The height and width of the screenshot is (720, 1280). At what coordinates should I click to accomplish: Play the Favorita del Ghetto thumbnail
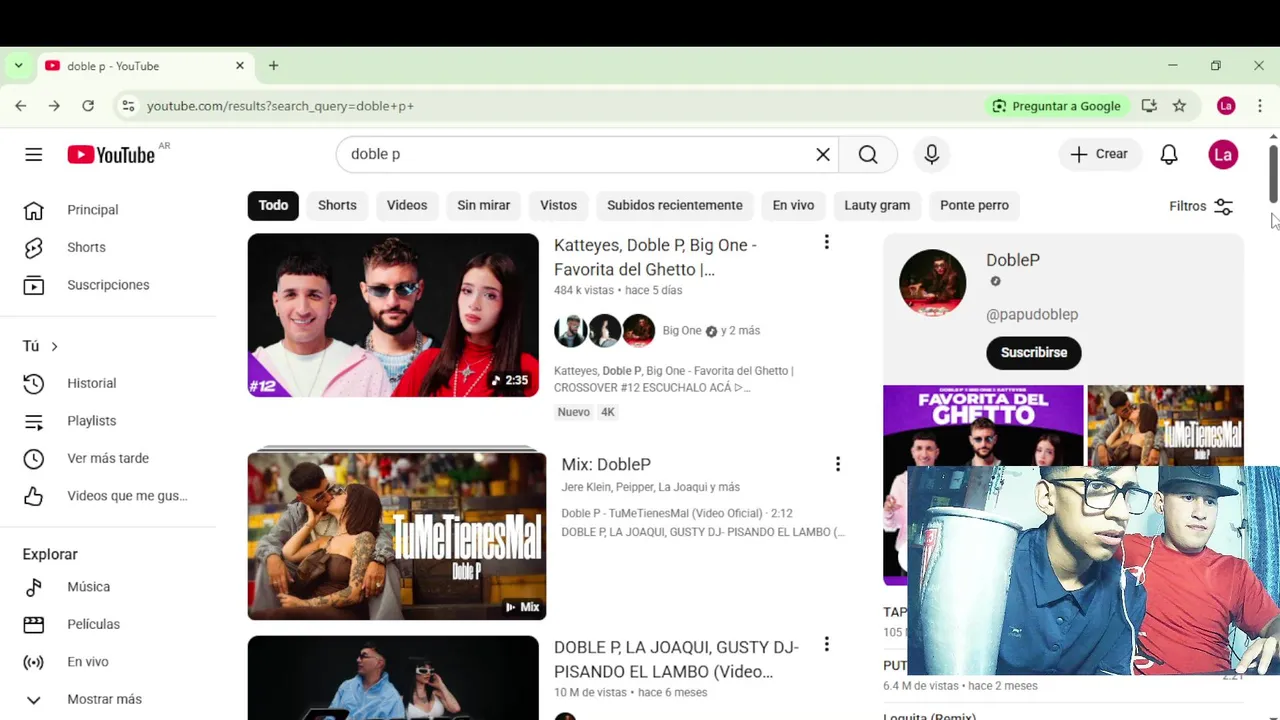click(x=393, y=315)
